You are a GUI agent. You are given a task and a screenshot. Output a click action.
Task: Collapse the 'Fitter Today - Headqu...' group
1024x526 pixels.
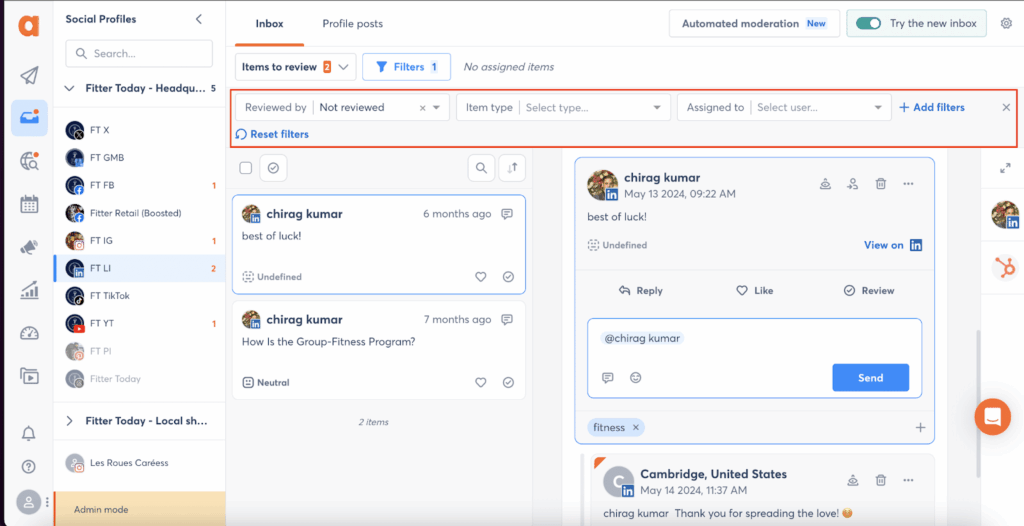[x=70, y=88]
